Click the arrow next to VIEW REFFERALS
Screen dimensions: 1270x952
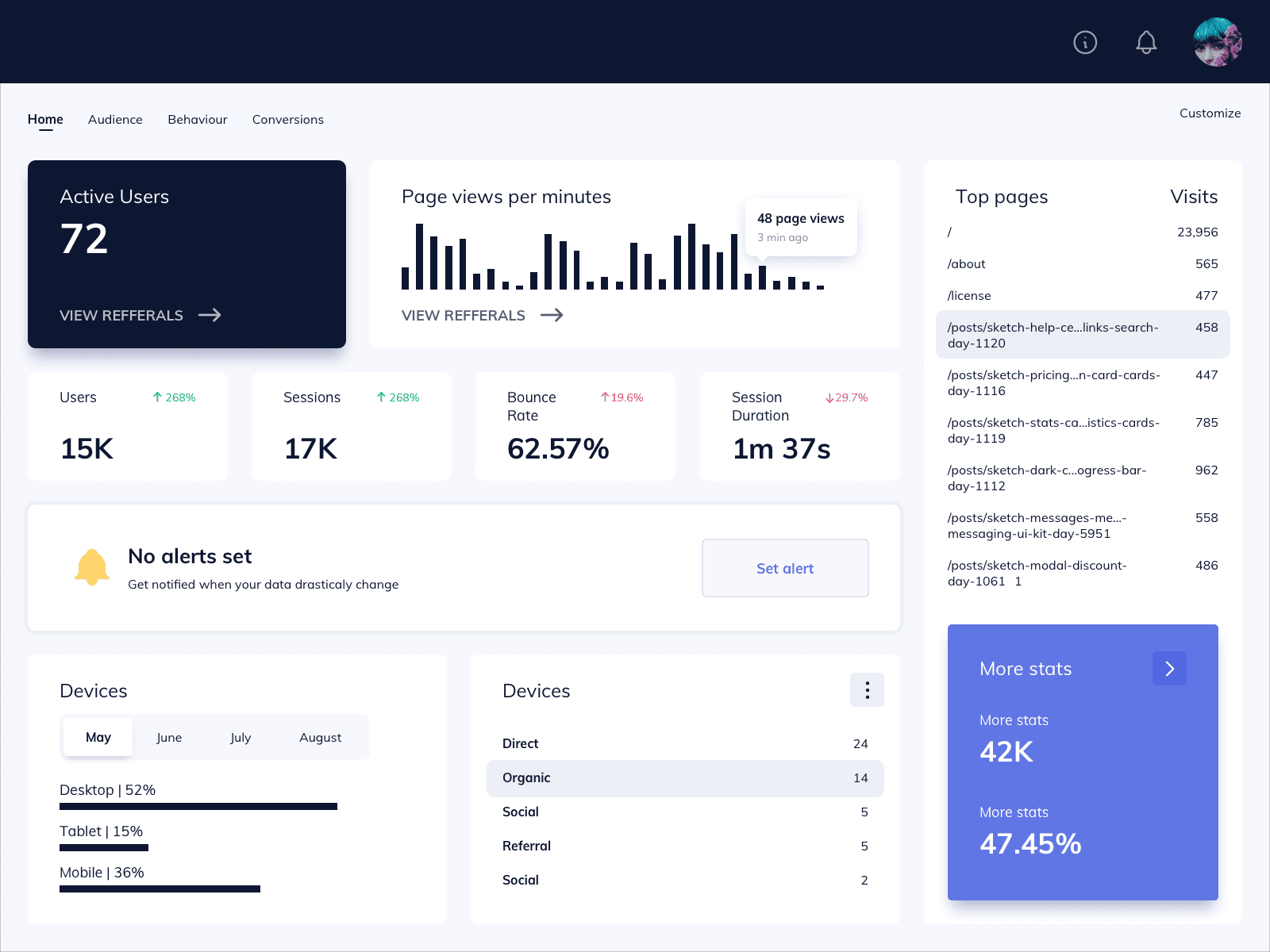211,315
